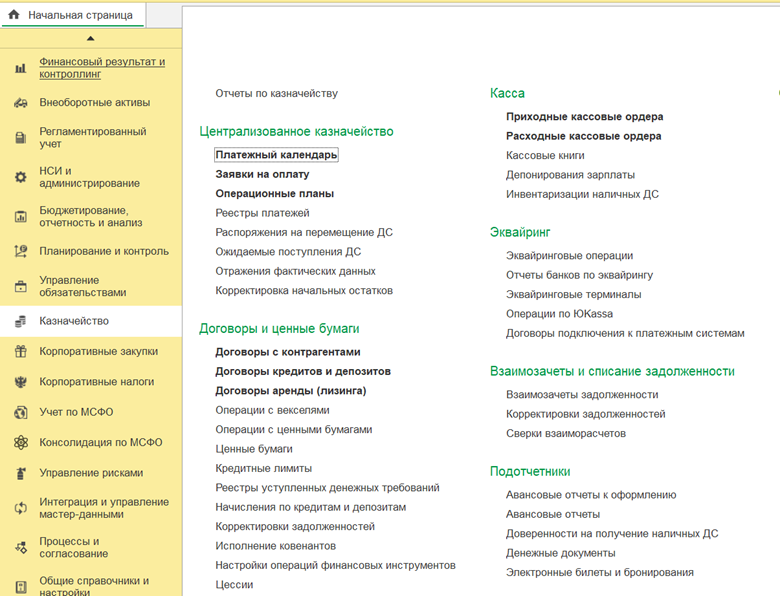Open Заявки на оплату
This screenshot has height=596, width=780.
point(262,174)
